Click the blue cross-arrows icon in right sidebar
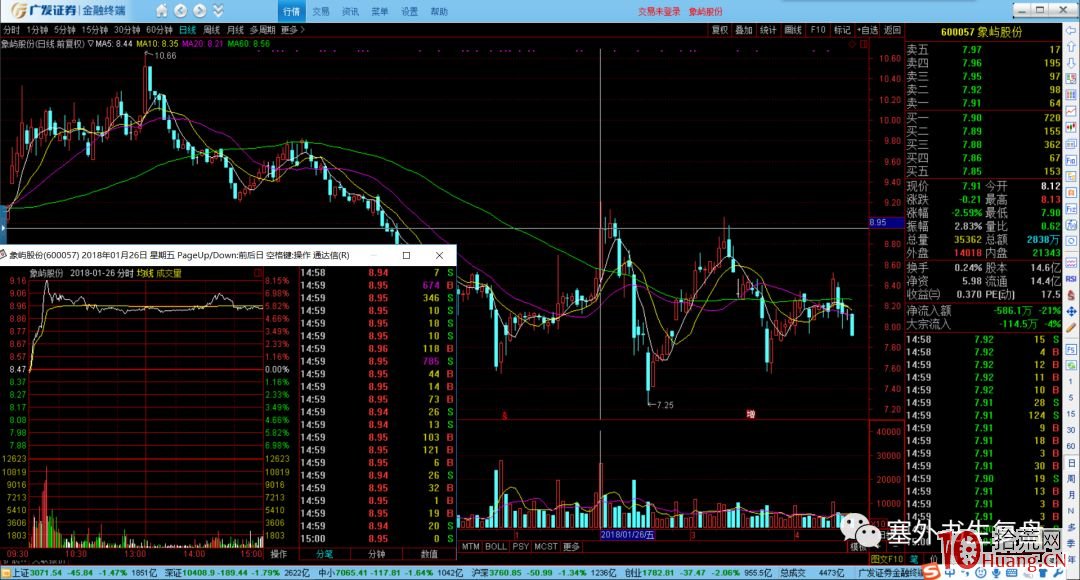 click(1071, 311)
